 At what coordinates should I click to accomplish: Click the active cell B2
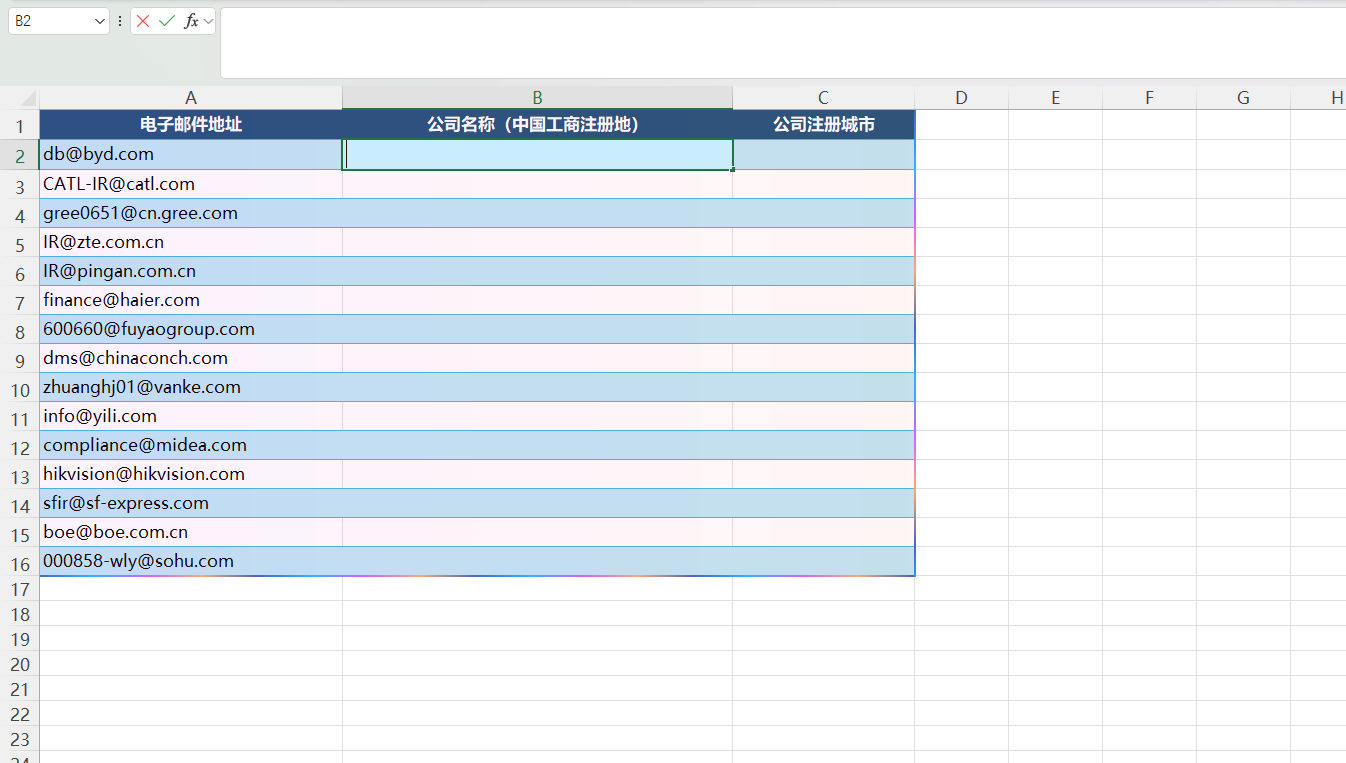click(538, 155)
